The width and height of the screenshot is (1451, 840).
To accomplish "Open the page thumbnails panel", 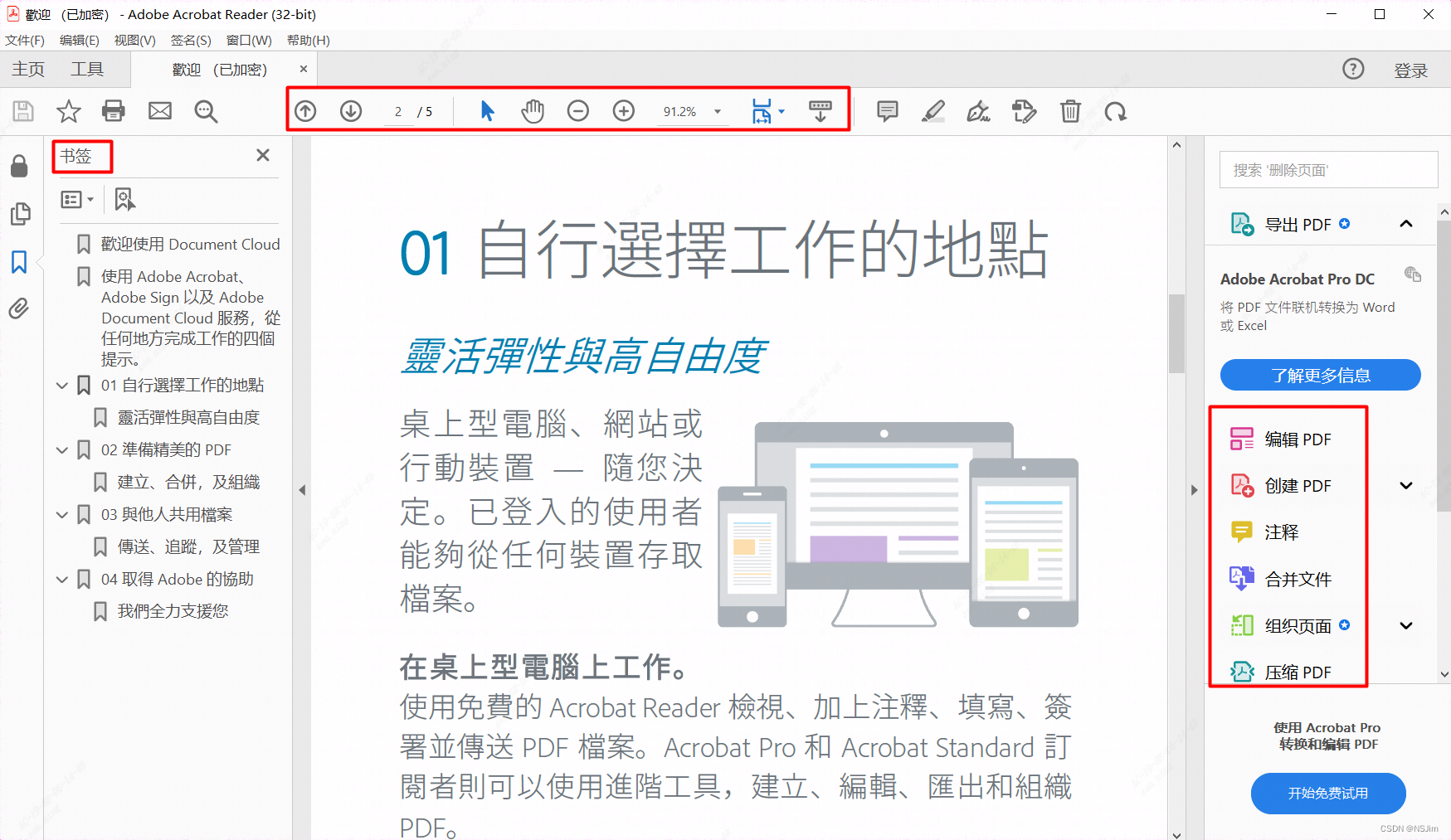I will coord(20,214).
